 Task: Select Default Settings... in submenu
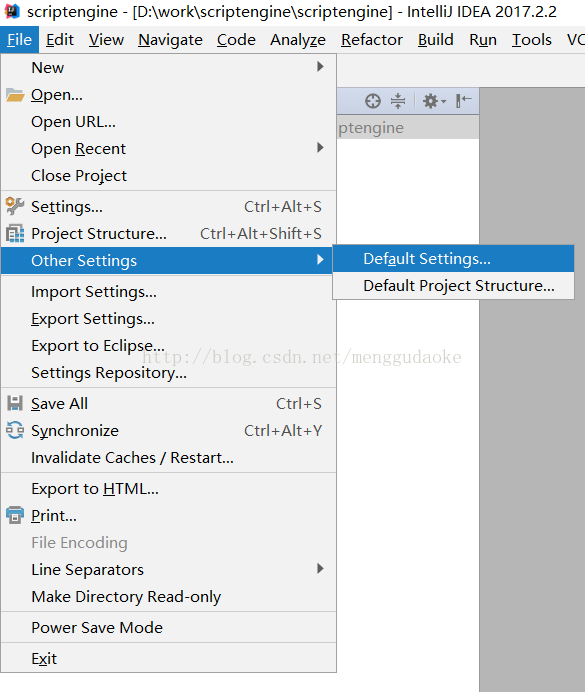(454, 259)
